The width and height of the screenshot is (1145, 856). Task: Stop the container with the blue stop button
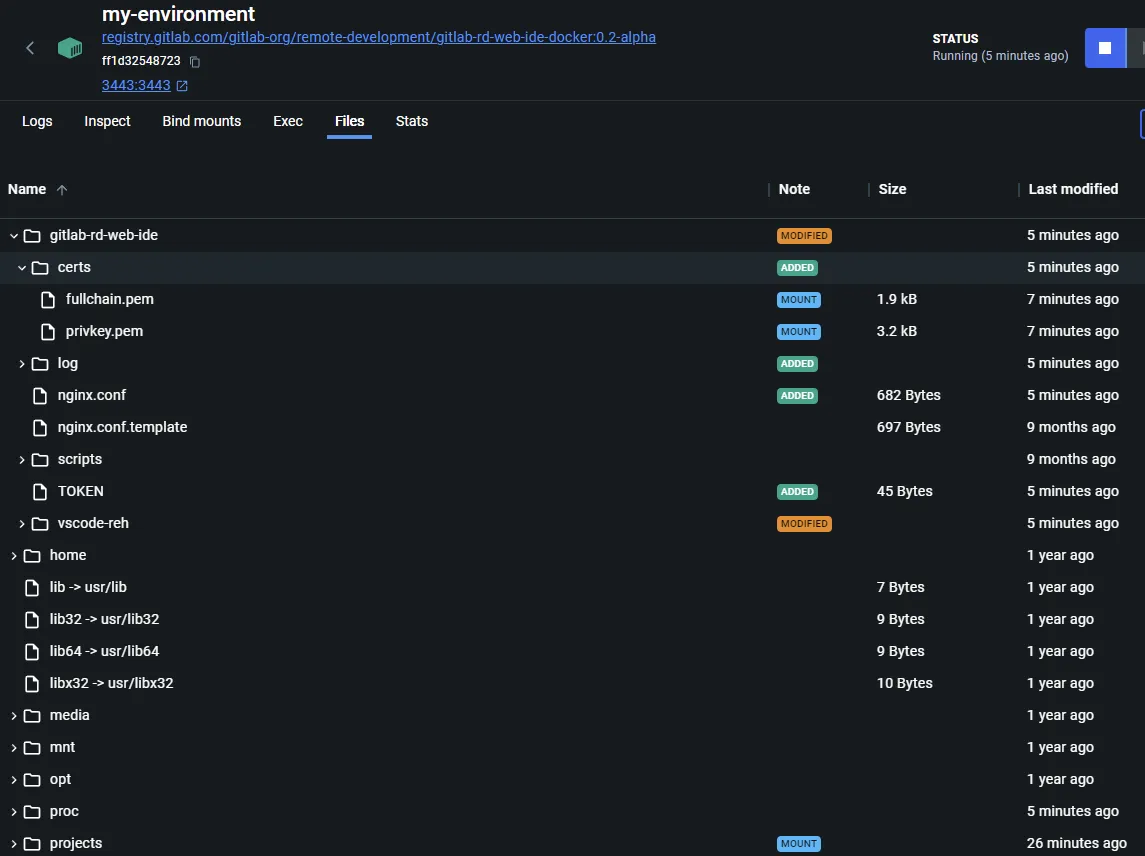pos(1105,48)
